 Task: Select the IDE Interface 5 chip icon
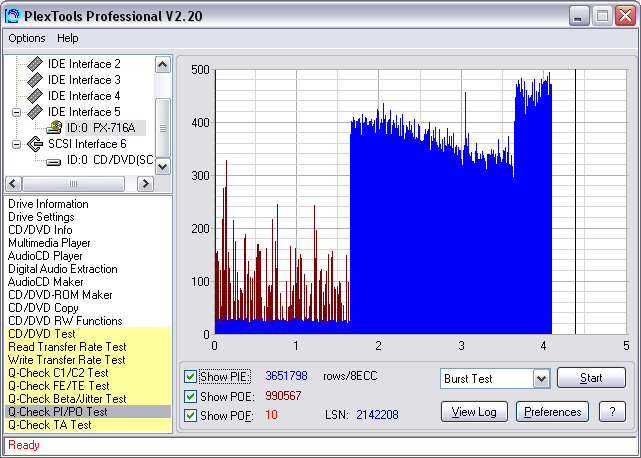tap(35, 112)
